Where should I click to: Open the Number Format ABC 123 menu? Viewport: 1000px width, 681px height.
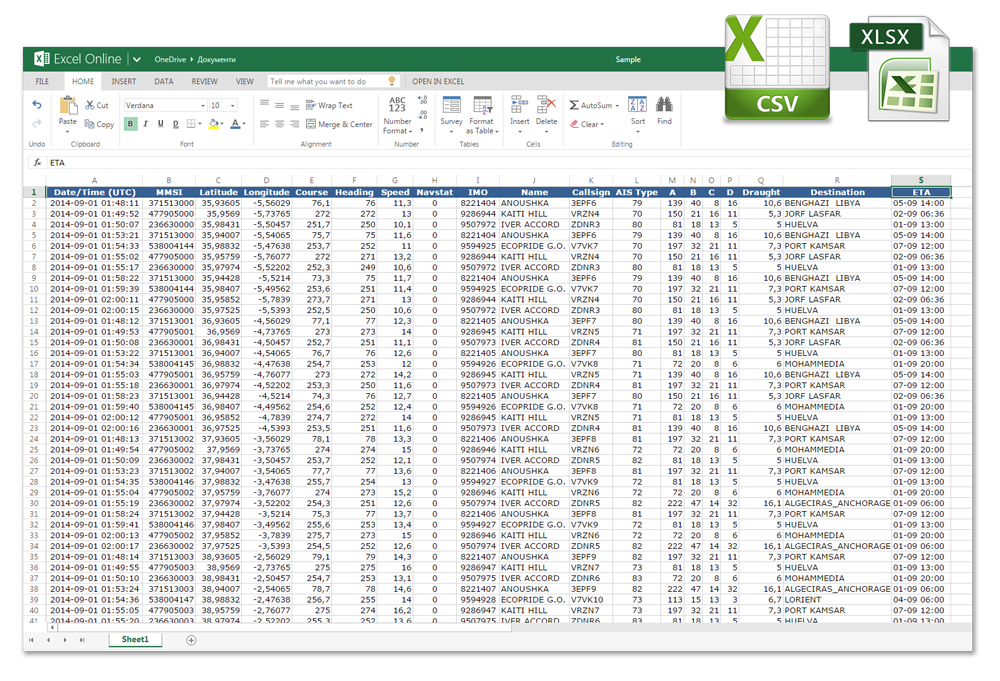click(397, 115)
